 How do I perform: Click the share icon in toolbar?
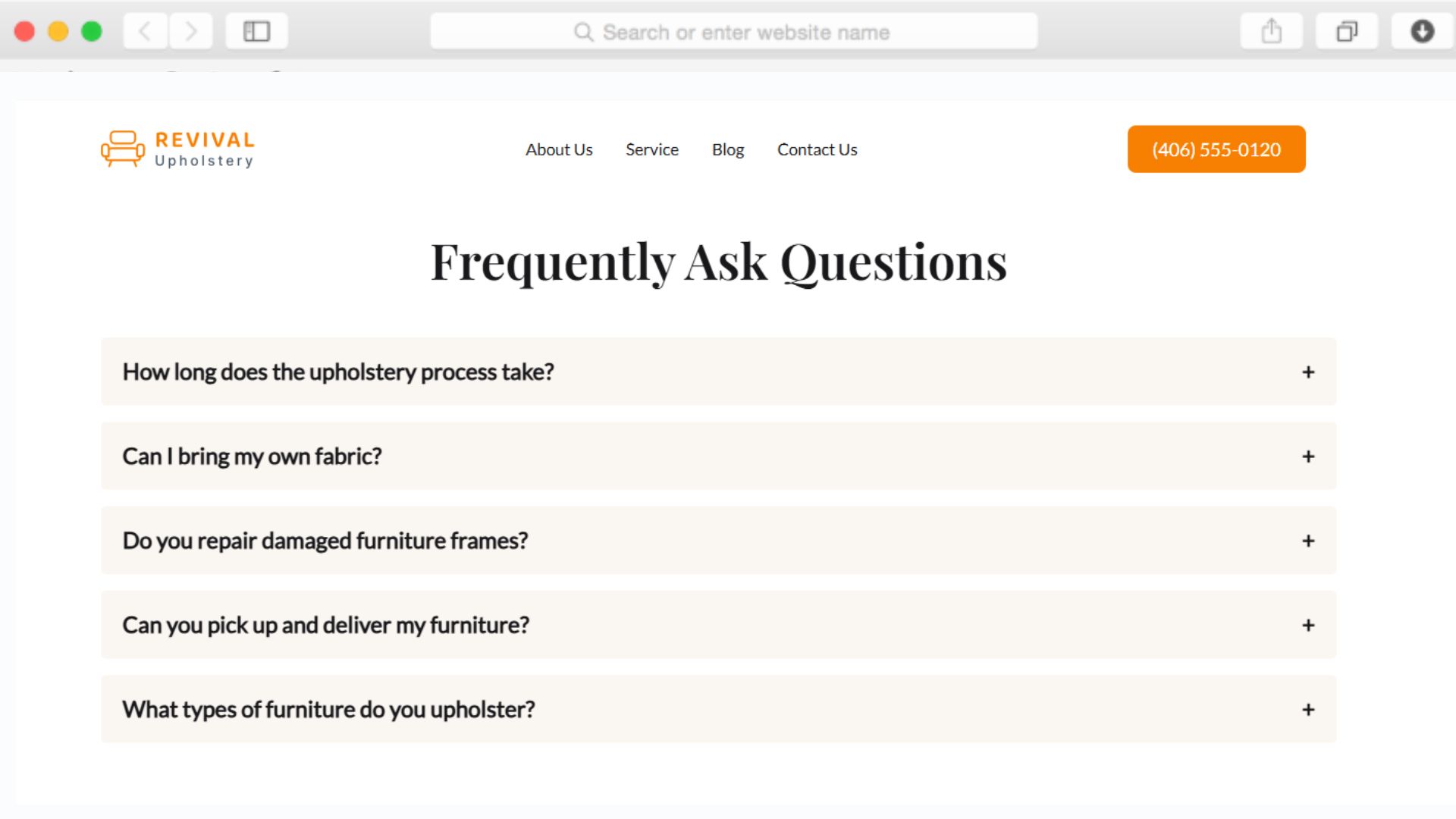tap(1271, 32)
